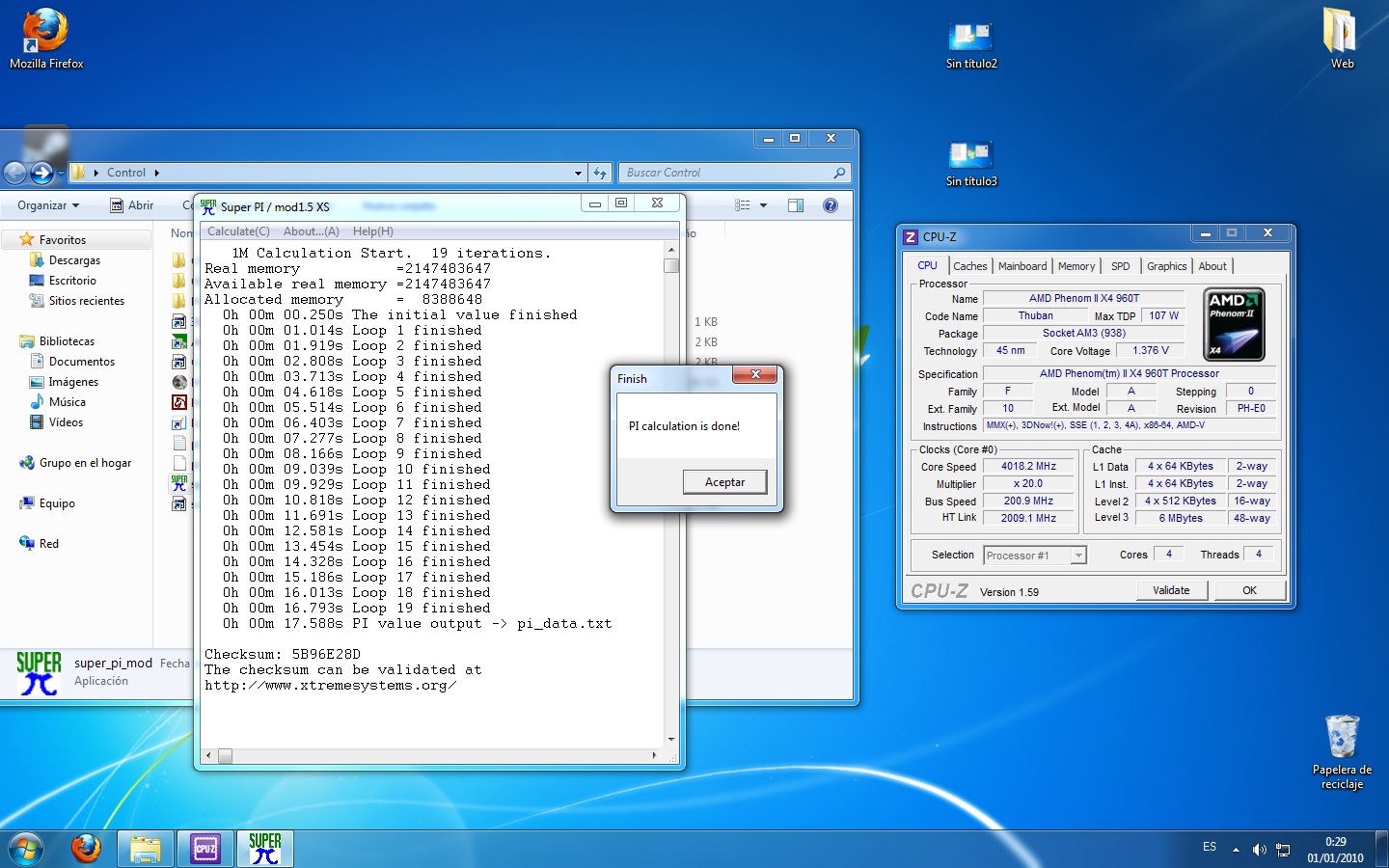Viewport: 1389px width, 868px height.
Task: Switch to the Mainboard tab in CPU-Z
Action: click(x=1022, y=266)
